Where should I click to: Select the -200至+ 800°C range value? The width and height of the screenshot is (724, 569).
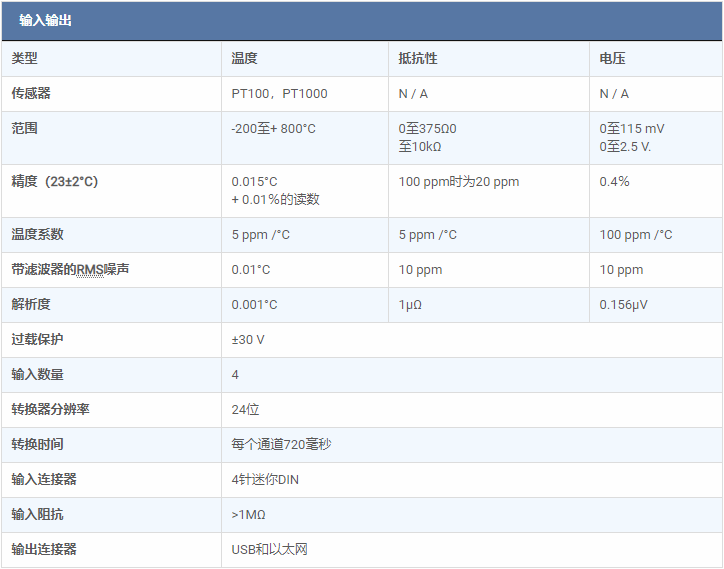[273, 129]
